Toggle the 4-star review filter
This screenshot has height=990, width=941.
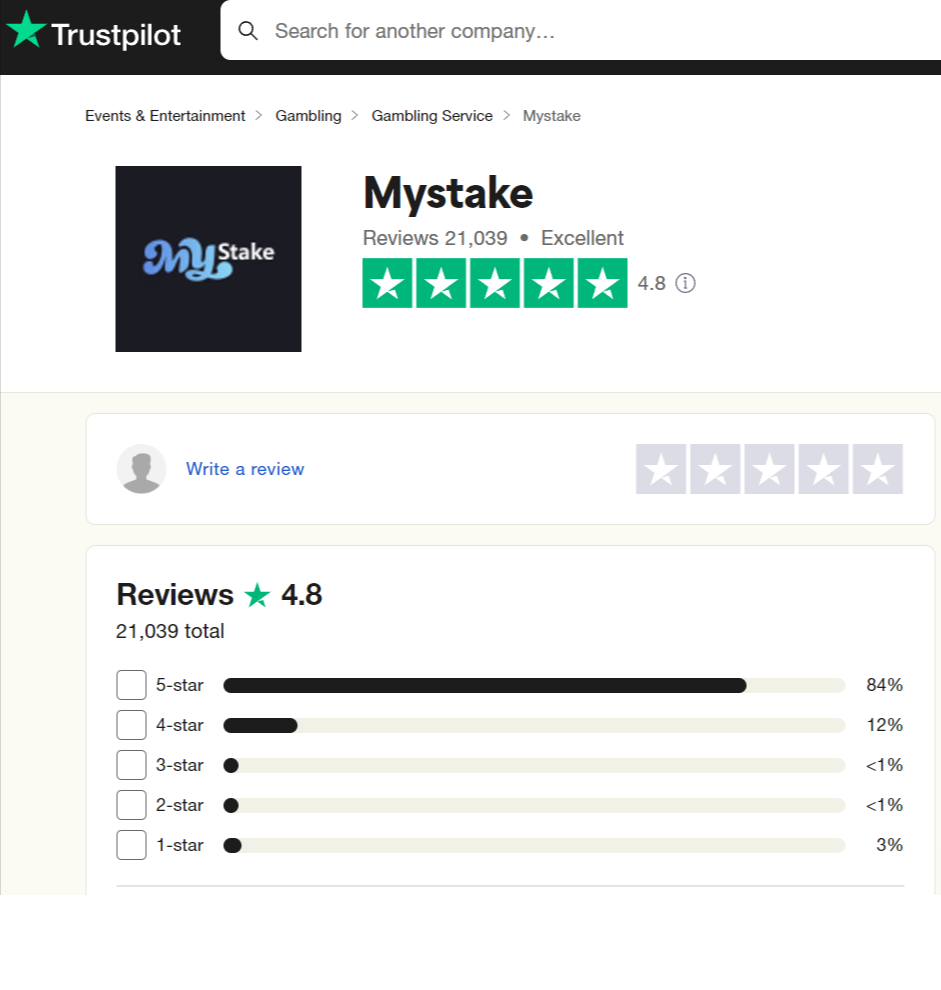[x=131, y=724]
